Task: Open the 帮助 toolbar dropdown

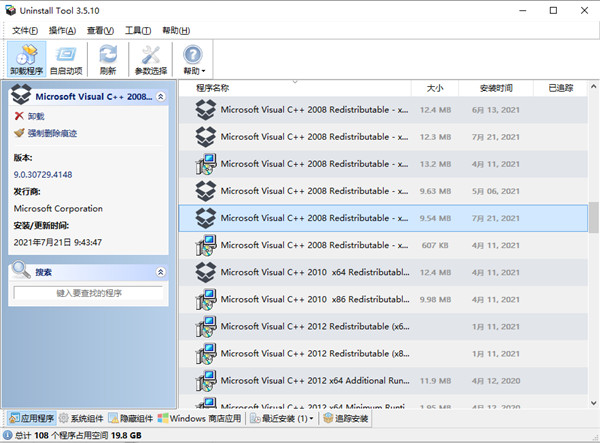Action: [x=194, y=59]
